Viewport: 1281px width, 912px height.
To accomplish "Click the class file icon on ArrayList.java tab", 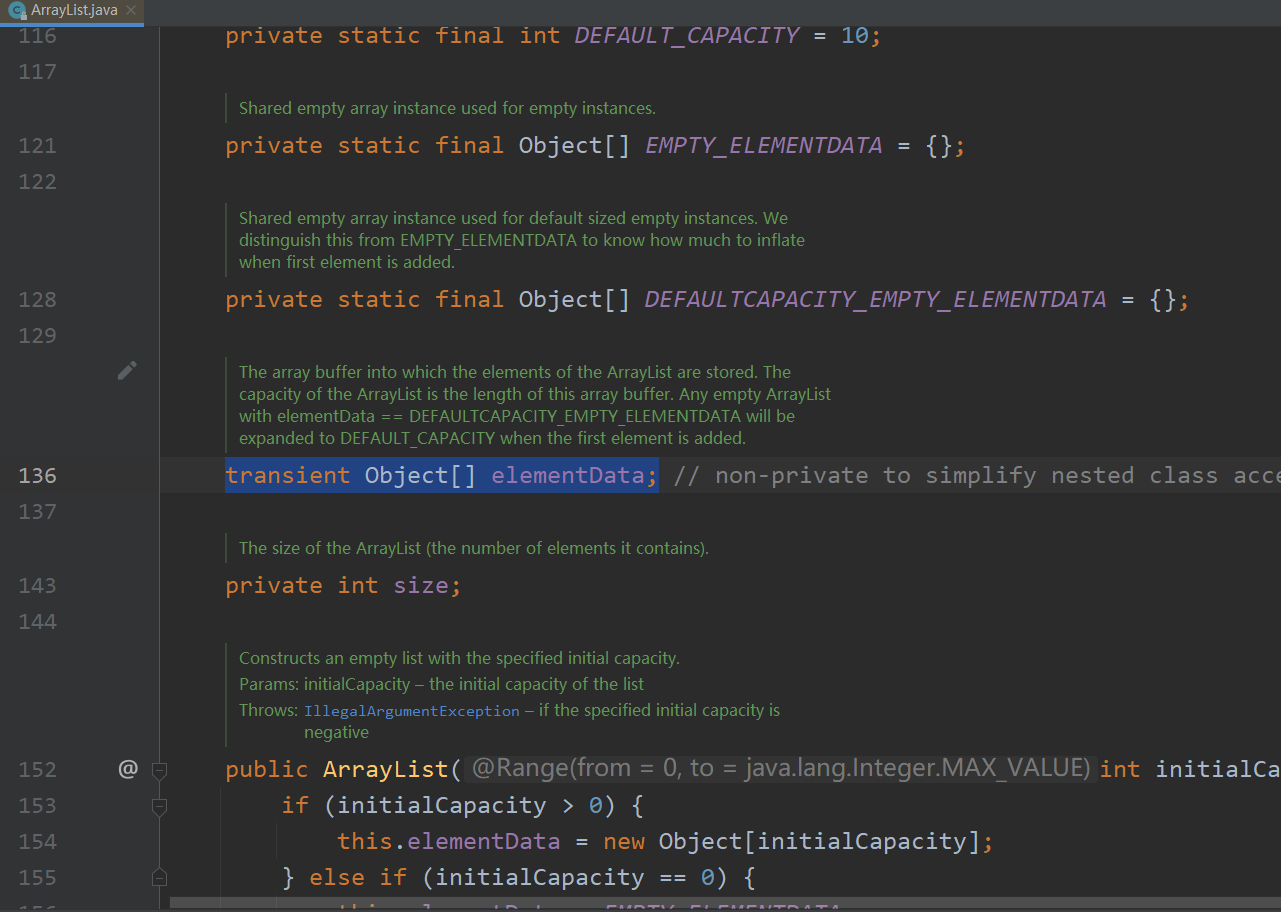I will (x=17, y=11).
